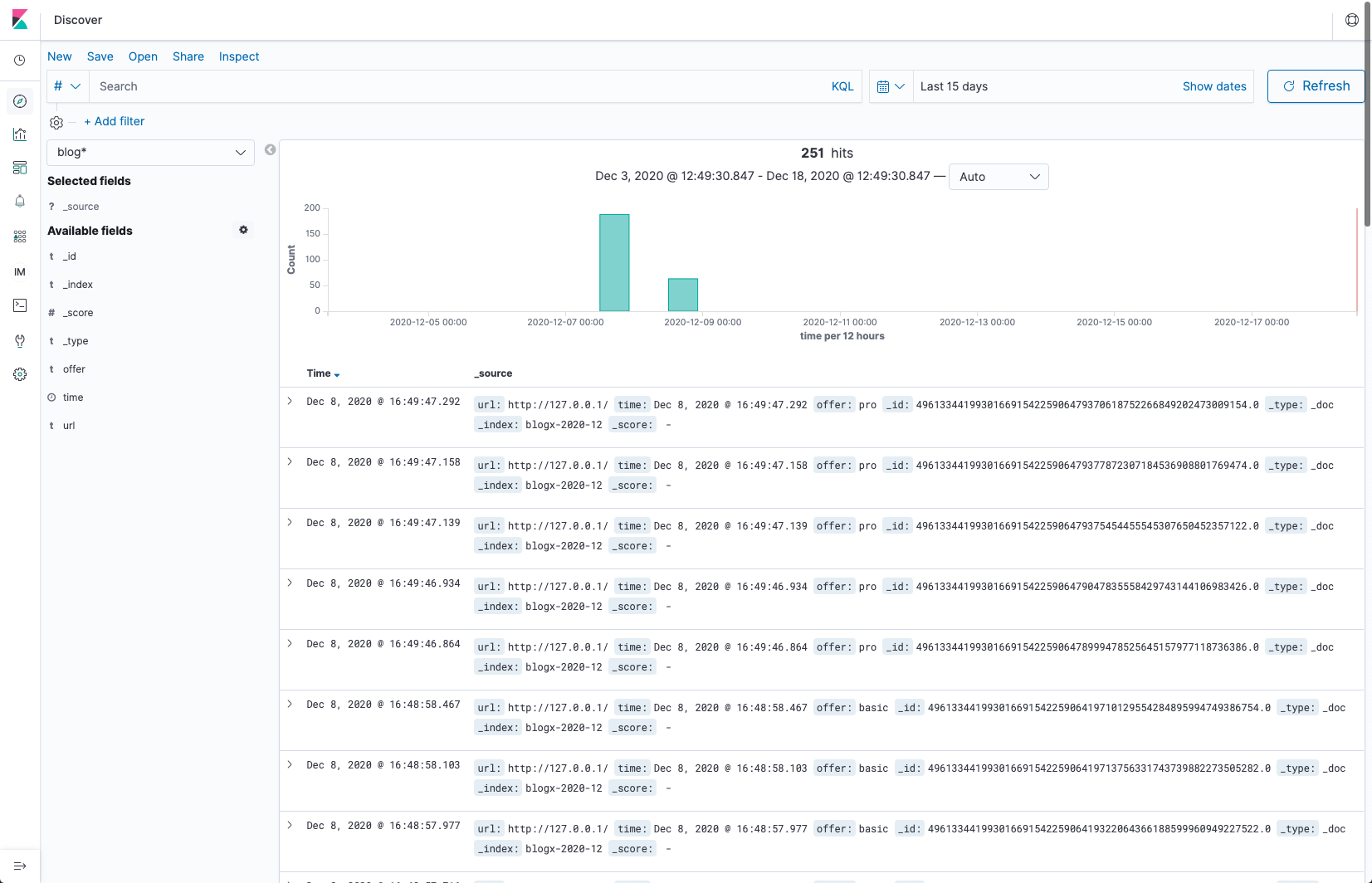Expand the 16:49:47.292 document row
This screenshot has width=1372, height=883.
click(290, 402)
